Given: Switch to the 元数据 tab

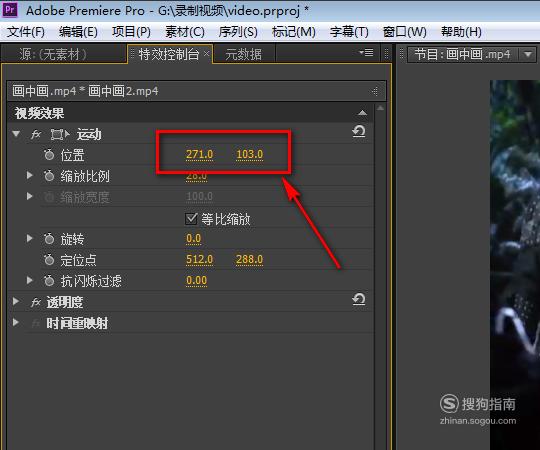Looking at the screenshot, I should click(x=243, y=54).
